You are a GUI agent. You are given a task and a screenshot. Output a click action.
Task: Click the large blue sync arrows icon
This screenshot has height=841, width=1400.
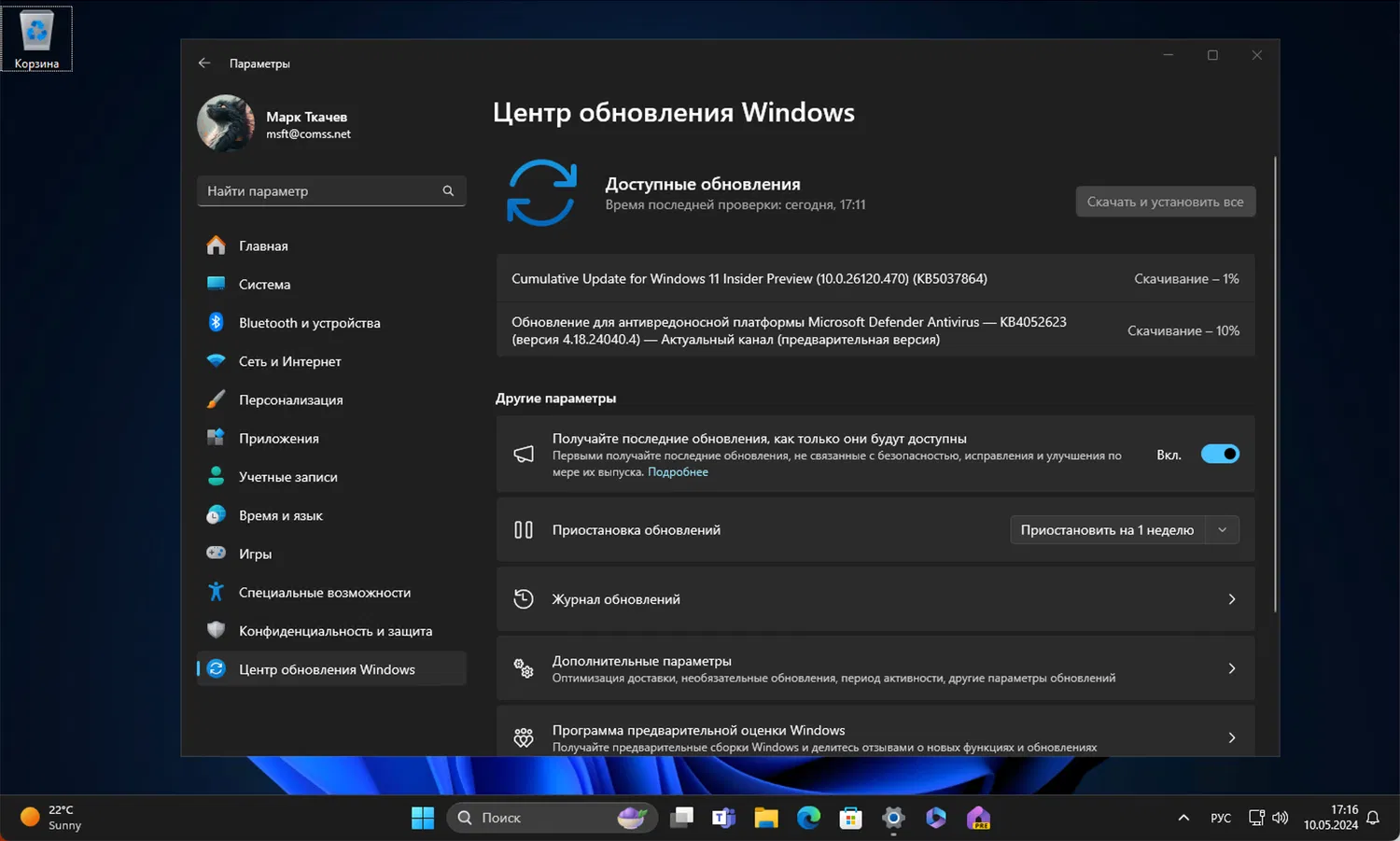coord(541,193)
